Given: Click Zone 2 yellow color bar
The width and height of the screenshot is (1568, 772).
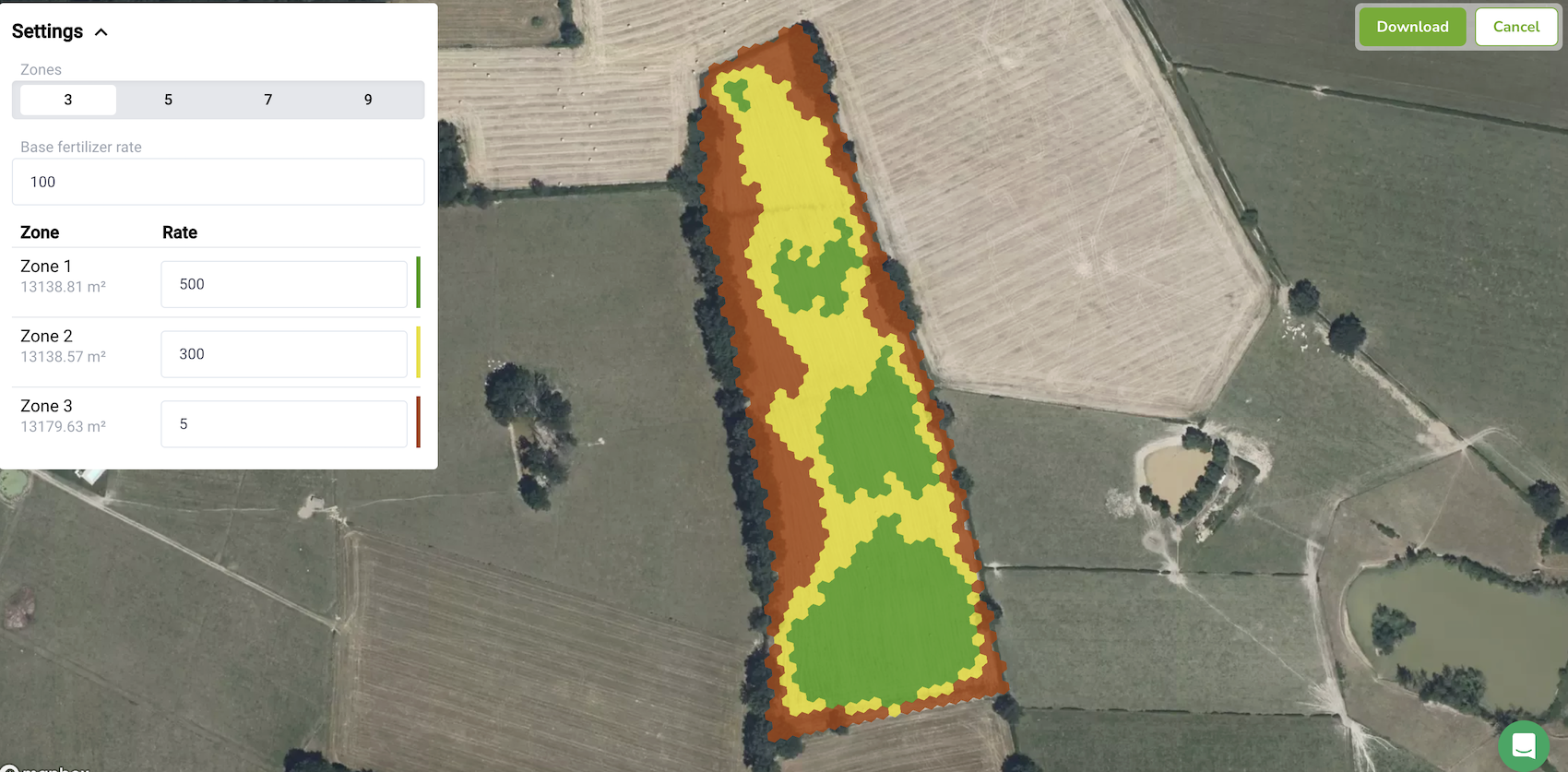Looking at the screenshot, I should tap(418, 352).
